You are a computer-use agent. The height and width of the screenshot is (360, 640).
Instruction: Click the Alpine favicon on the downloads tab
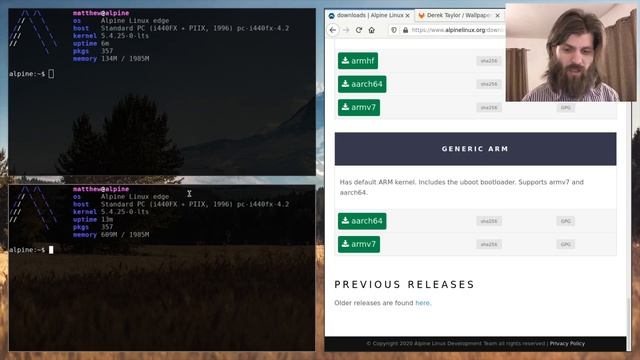tap(331, 16)
